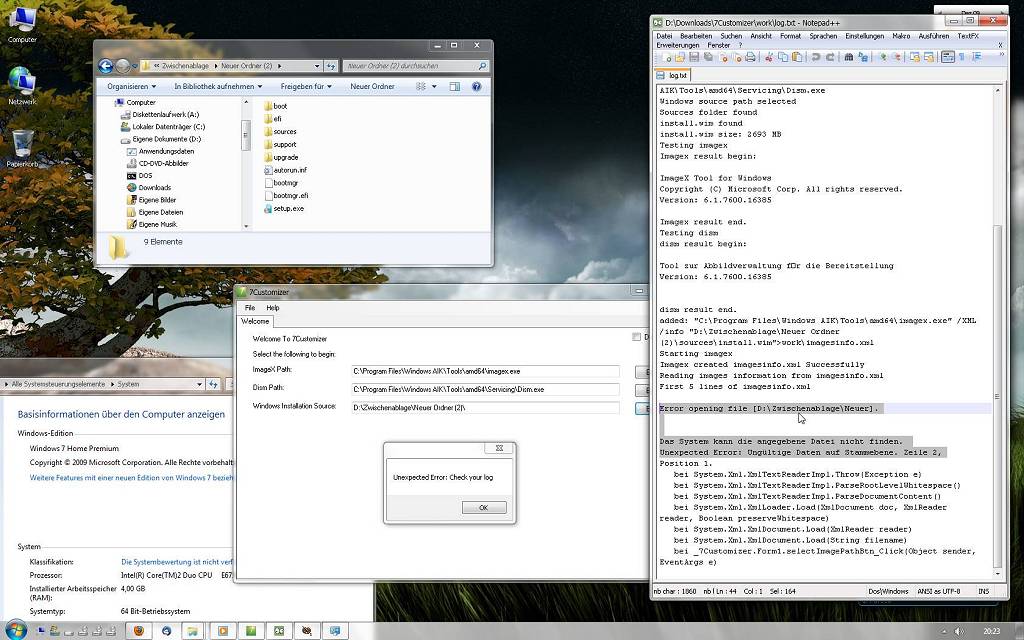Click the Find binoculars icon in Notepad++
This screenshot has height=640, width=1024.
coord(849,57)
